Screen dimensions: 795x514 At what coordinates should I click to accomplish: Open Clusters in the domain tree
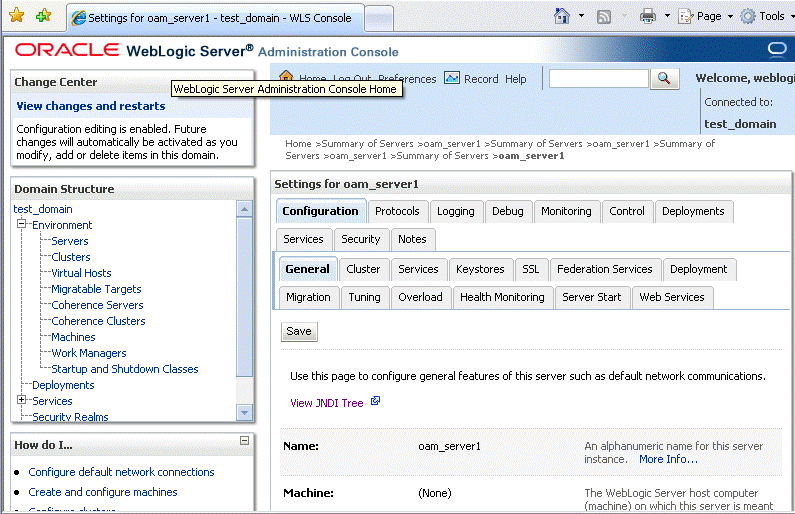[70, 257]
